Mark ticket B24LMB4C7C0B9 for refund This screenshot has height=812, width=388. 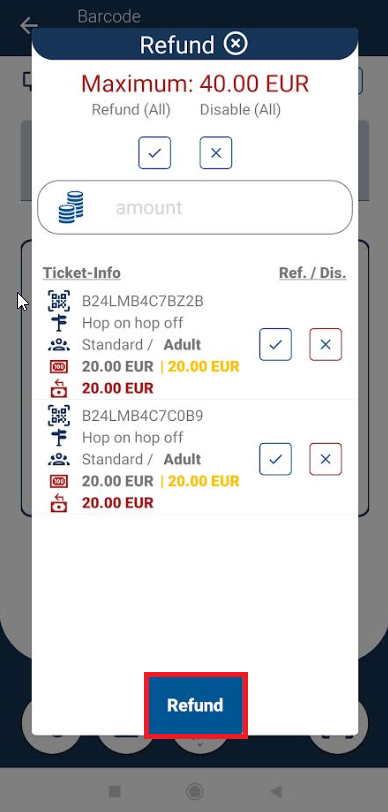click(x=276, y=459)
